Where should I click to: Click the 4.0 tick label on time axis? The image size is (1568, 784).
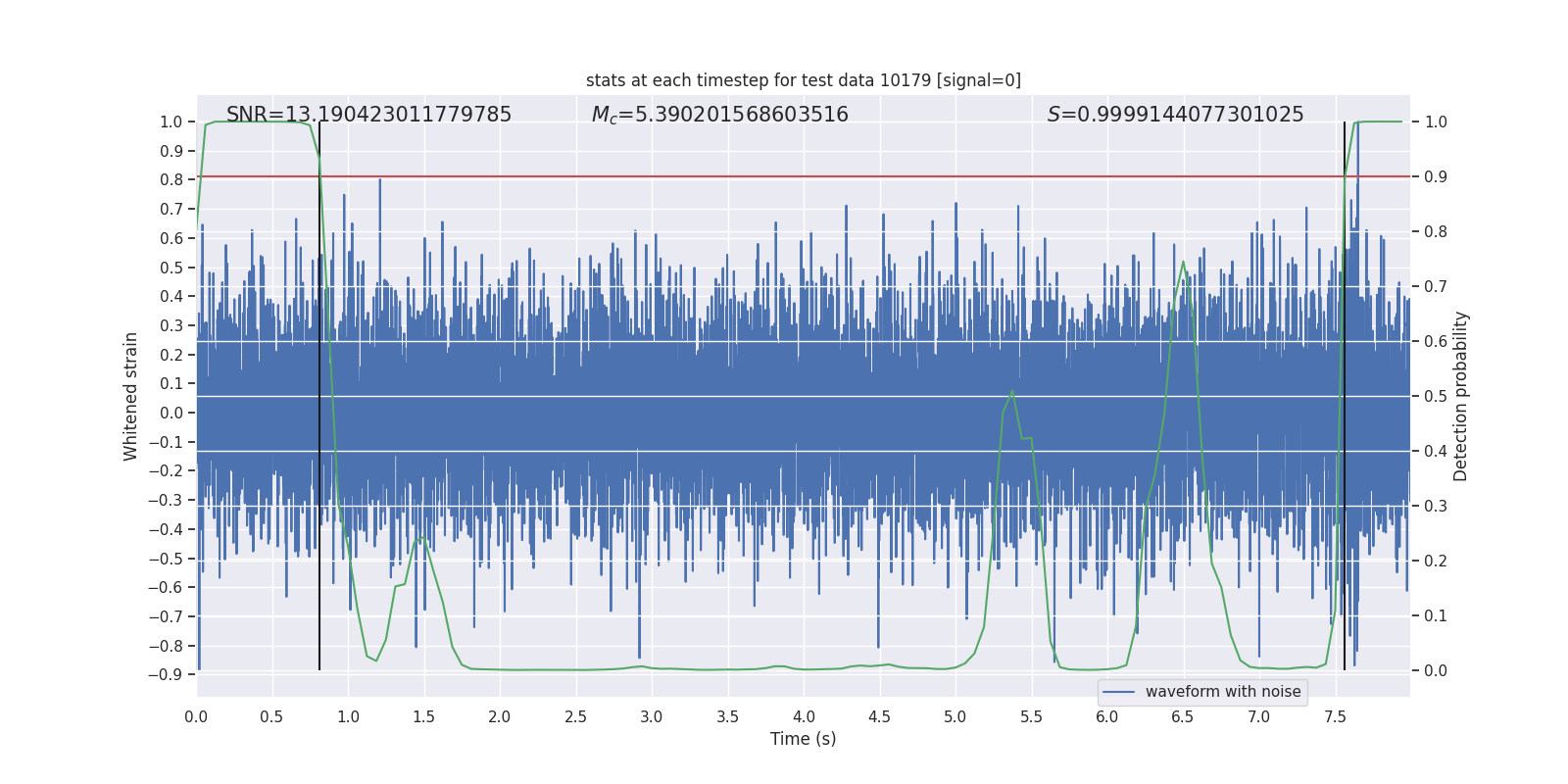(804, 717)
